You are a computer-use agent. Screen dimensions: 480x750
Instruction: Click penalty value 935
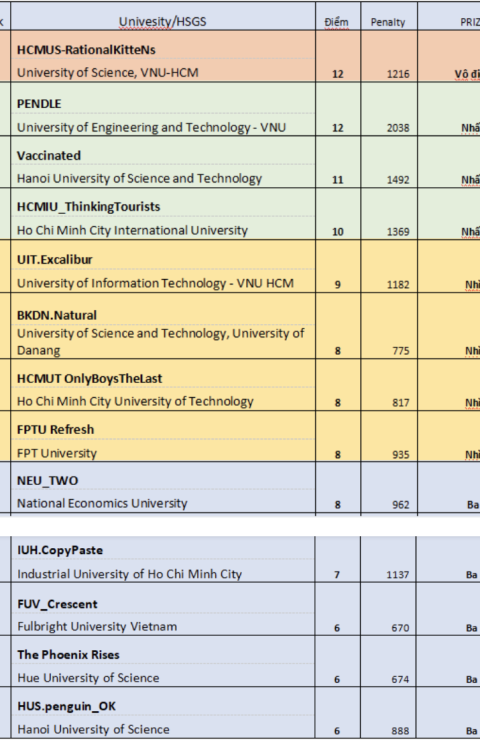(401, 454)
